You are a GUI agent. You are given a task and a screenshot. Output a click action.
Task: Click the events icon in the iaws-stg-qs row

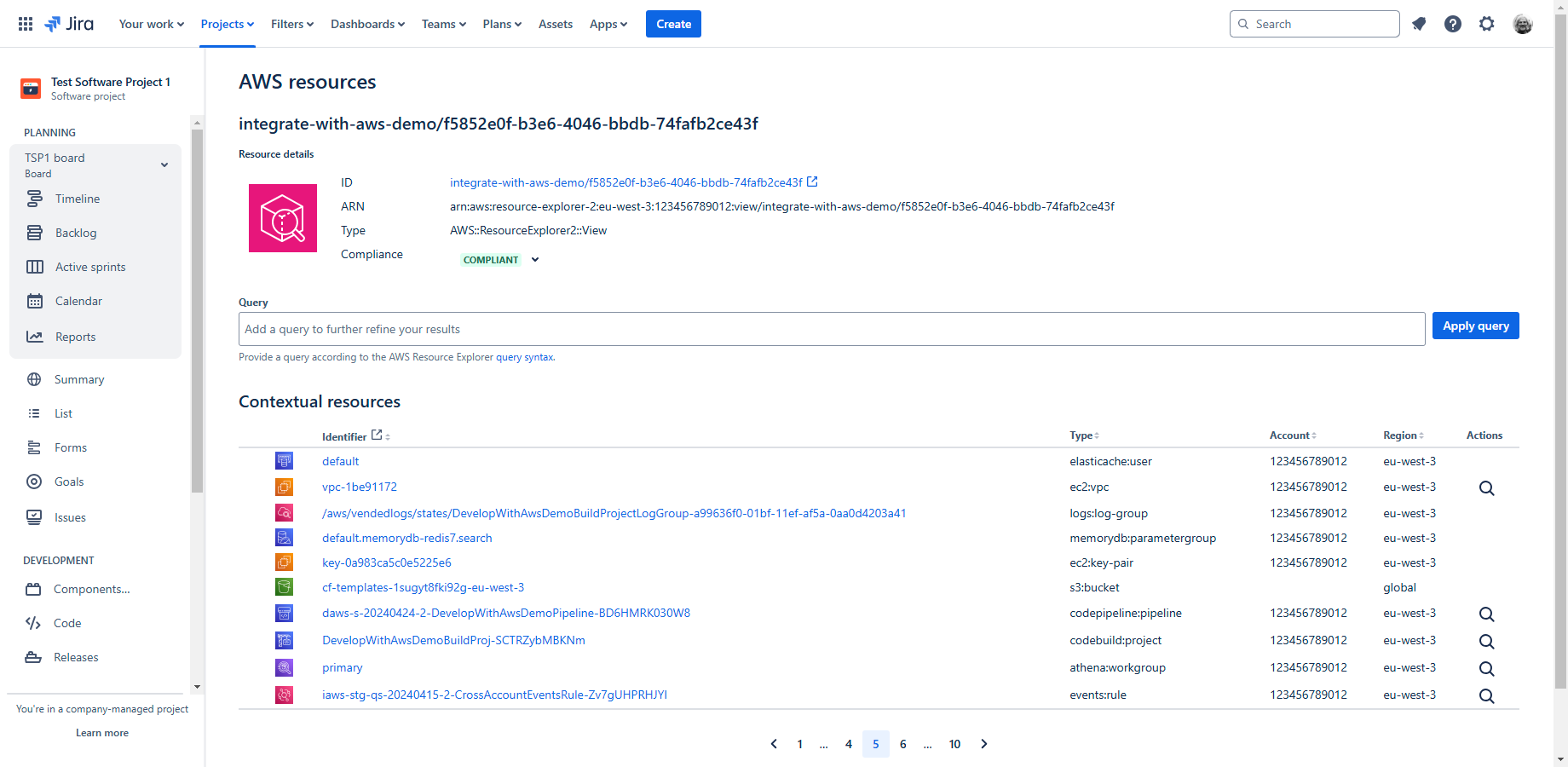pos(284,695)
